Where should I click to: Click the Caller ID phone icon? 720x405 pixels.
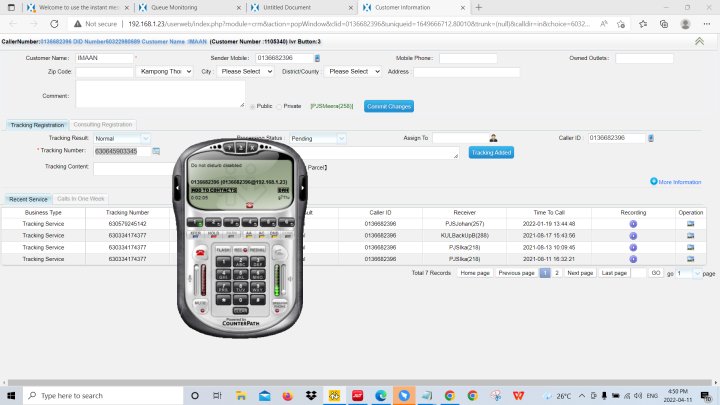click(x=651, y=138)
